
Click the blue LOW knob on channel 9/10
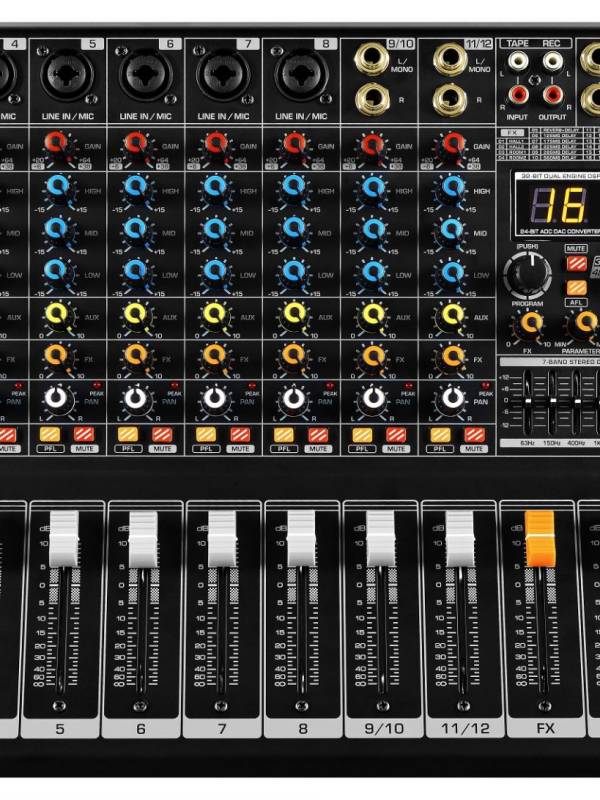(x=373, y=272)
